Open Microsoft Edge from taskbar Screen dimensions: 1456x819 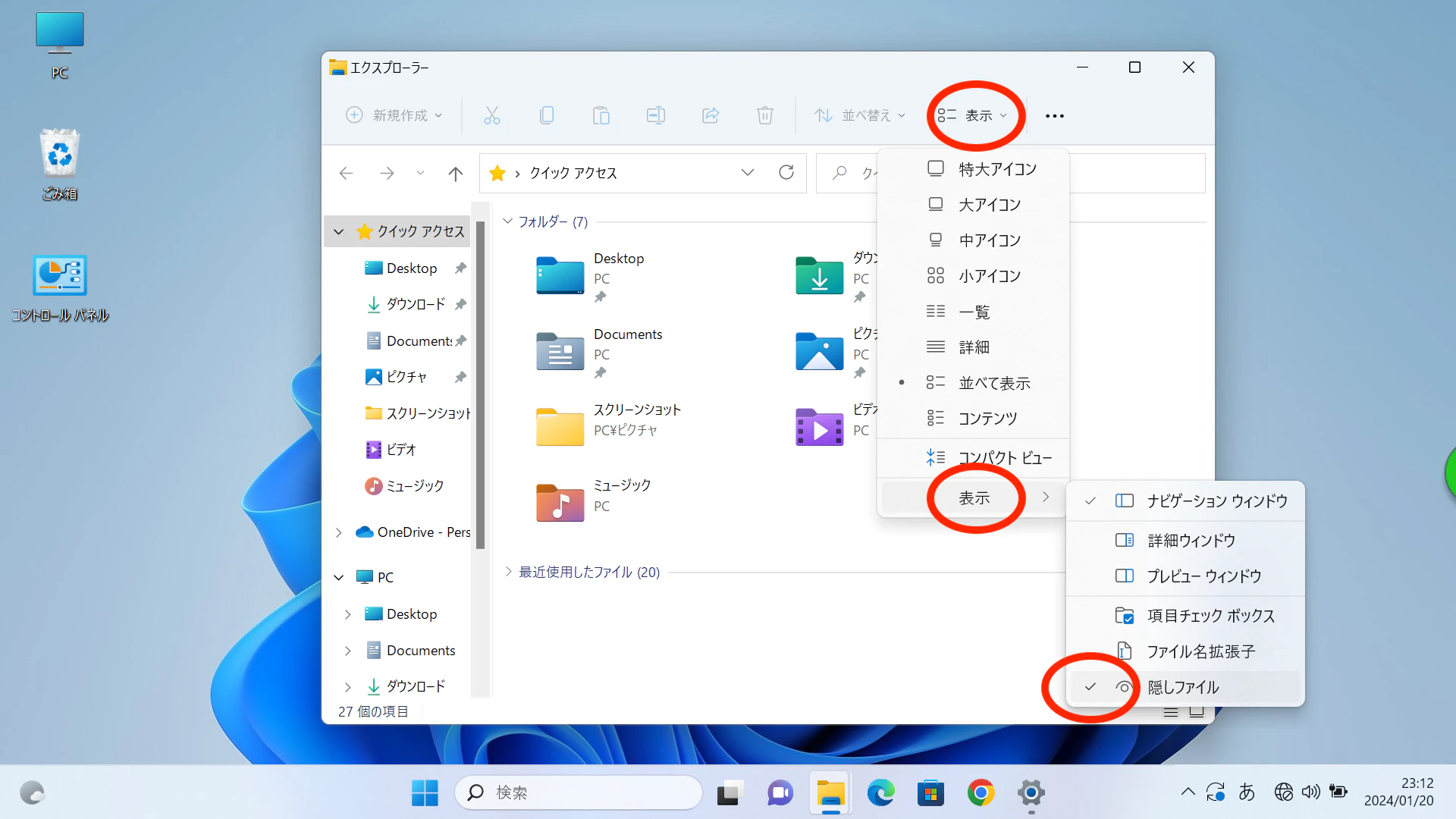click(x=880, y=793)
